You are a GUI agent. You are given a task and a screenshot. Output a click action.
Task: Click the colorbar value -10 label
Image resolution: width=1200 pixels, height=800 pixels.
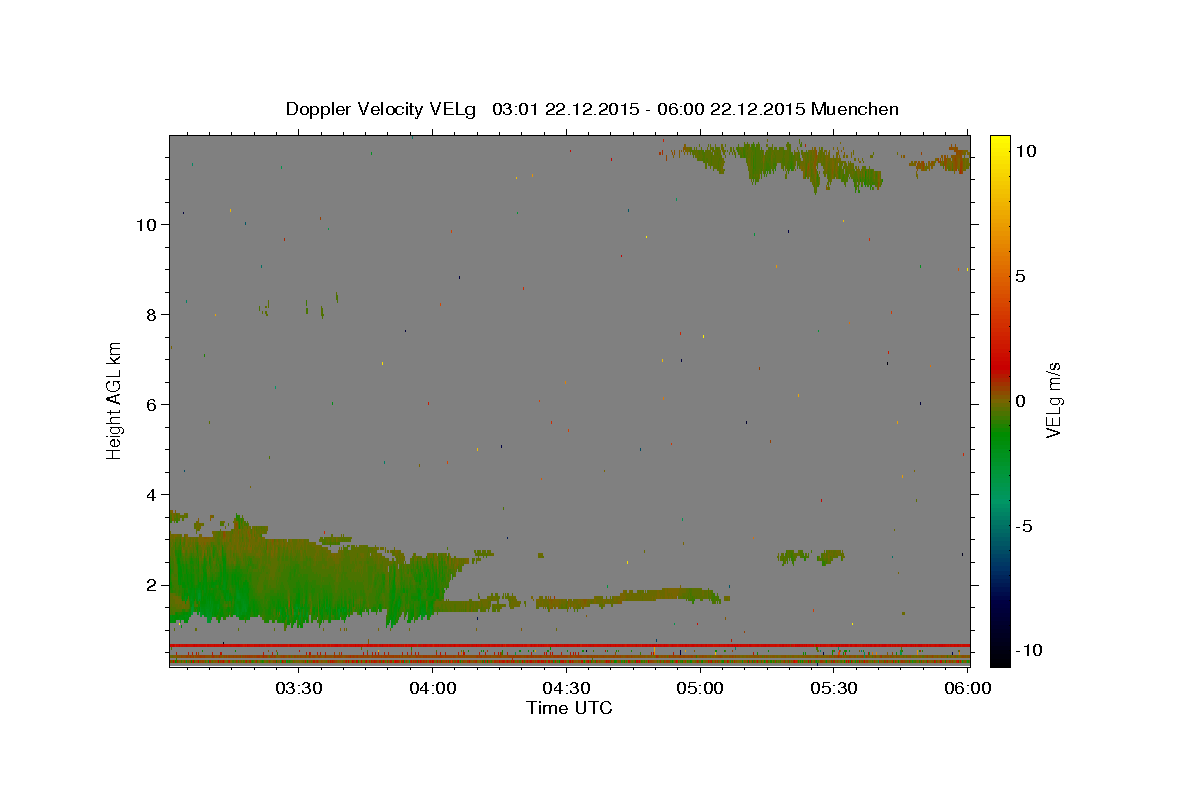(x=1029, y=651)
